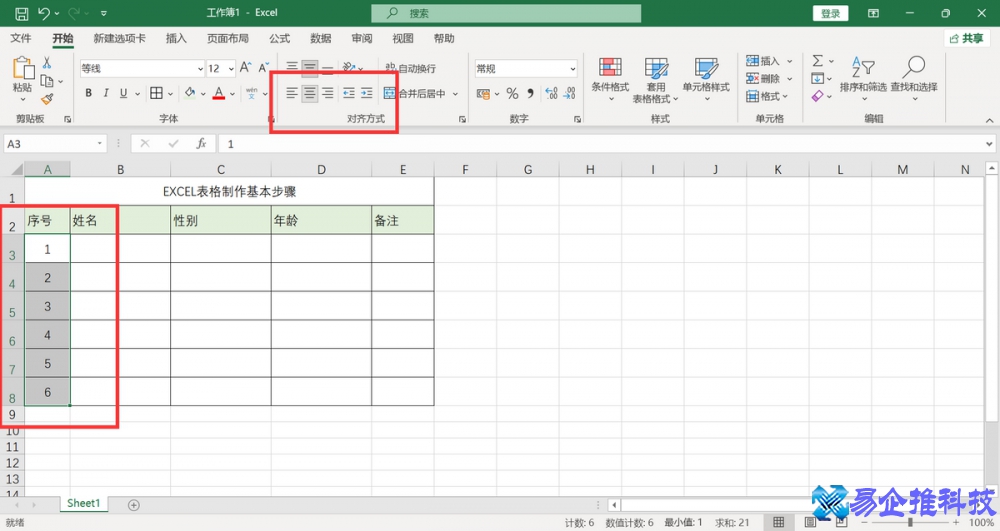Click the AutoSum sigma icon
Image resolution: width=1000 pixels, height=531 pixels.
click(x=818, y=61)
